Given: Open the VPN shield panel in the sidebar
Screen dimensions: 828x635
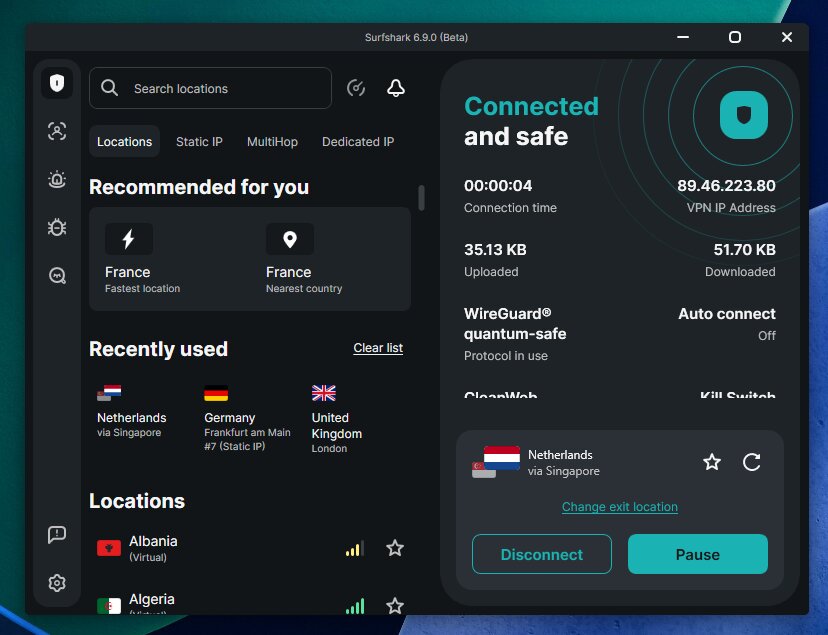Looking at the screenshot, I should [56, 82].
